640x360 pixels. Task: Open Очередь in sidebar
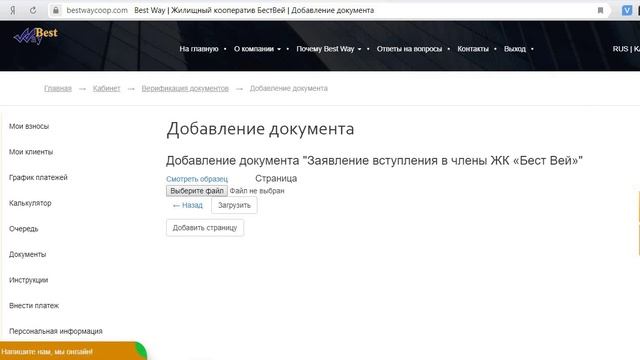click(23, 229)
